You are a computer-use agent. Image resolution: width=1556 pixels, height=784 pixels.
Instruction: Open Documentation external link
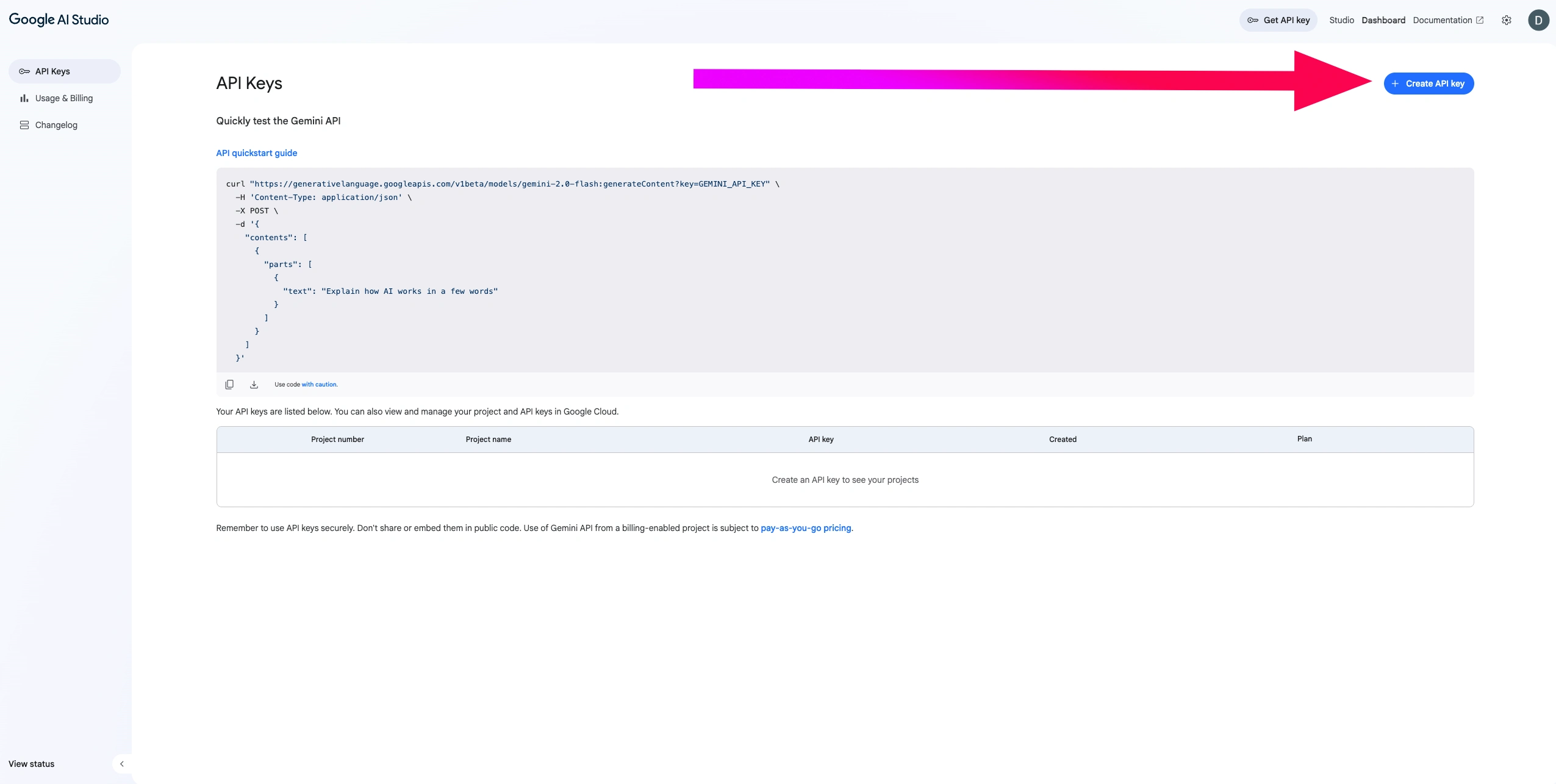[1447, 20]
